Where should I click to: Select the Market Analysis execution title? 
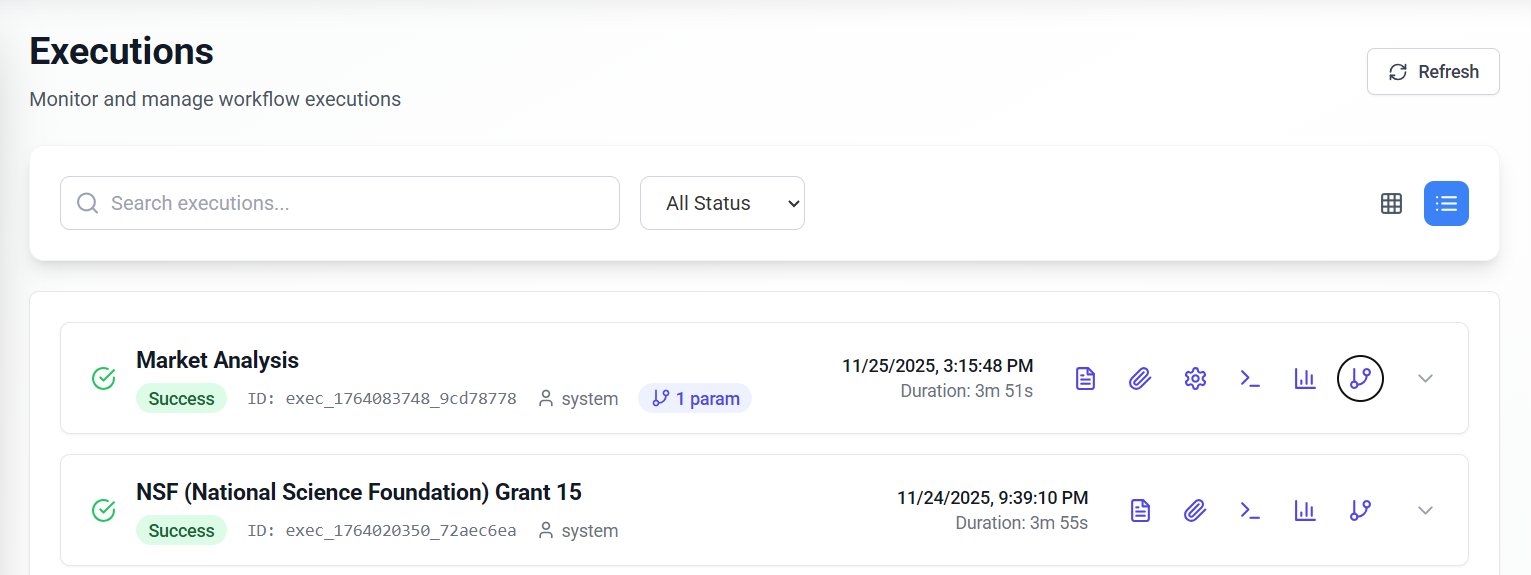217,360
